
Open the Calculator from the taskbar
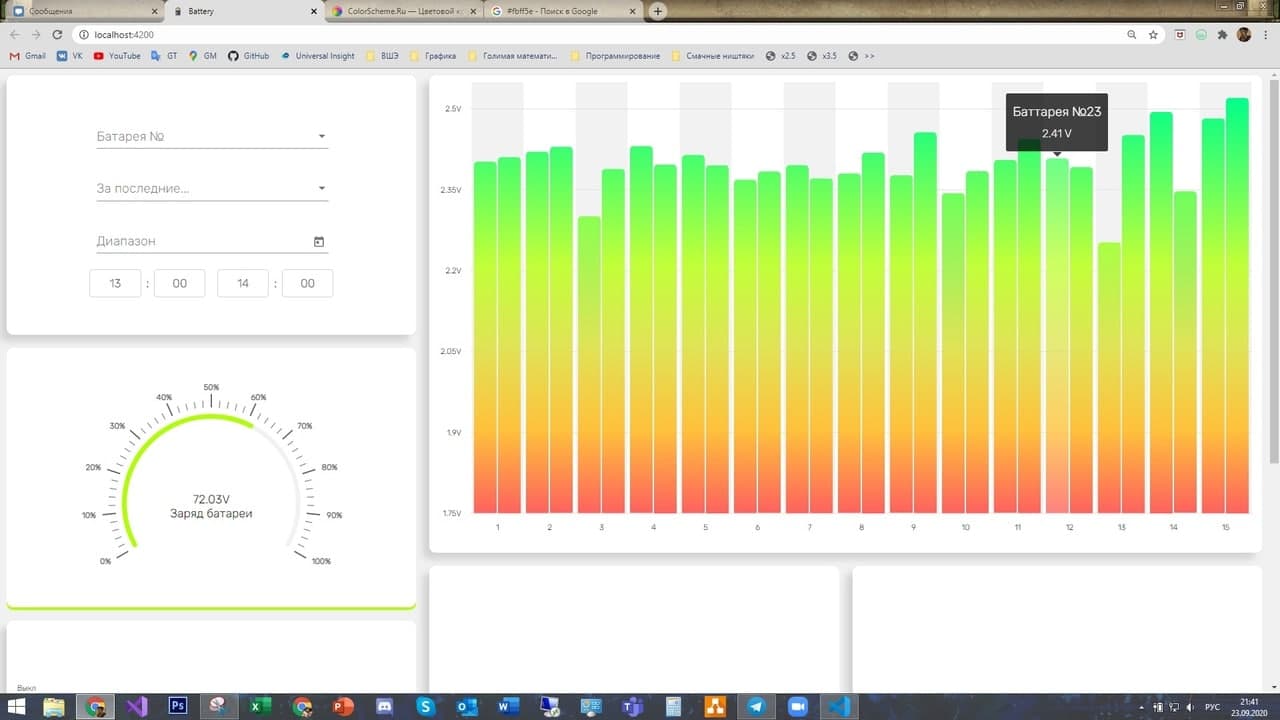673,706
